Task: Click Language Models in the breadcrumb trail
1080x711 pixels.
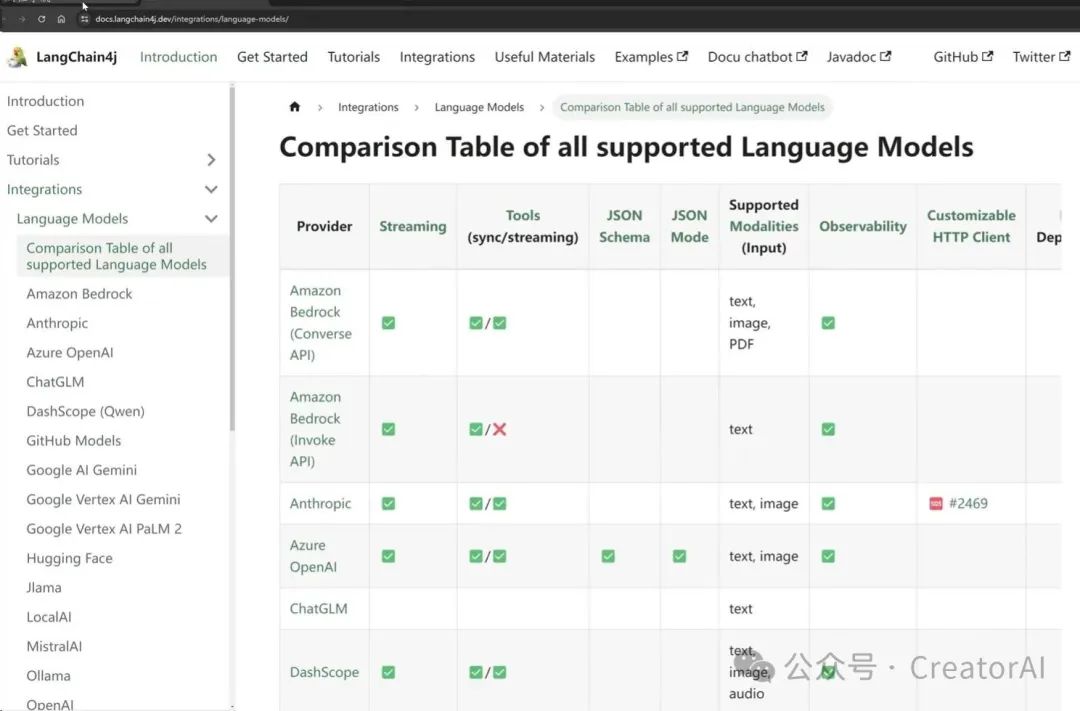Action: click(479, 107)
